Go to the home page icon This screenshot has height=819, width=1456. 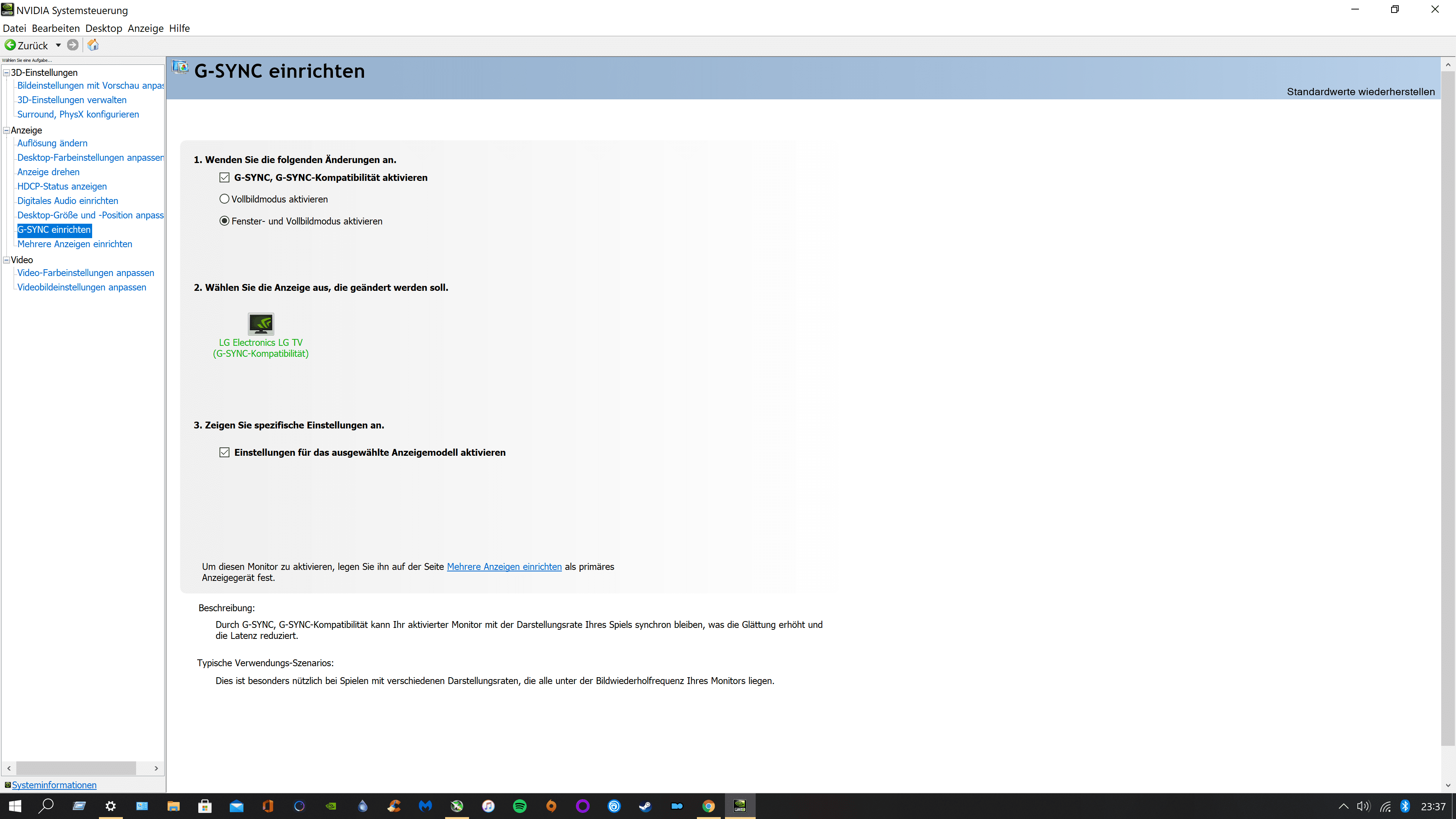(93, 45)
